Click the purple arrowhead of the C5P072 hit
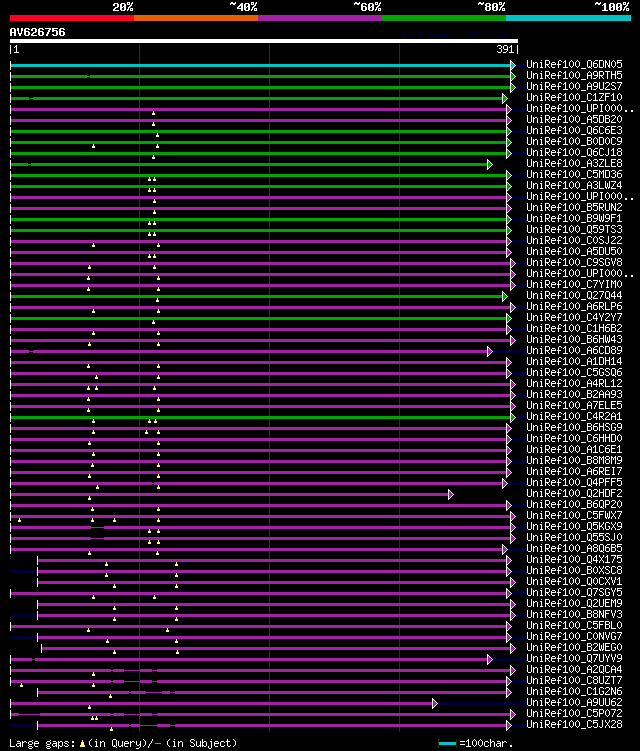Screen dimensions: 640x751 coord(513,714)
